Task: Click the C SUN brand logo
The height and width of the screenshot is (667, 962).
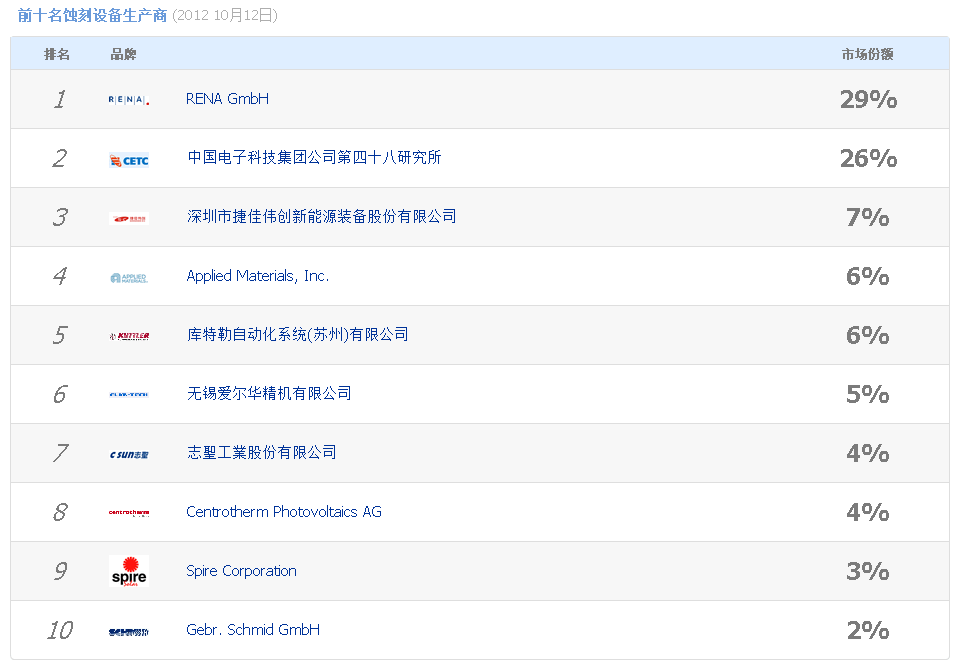Action: click(128, 454)
